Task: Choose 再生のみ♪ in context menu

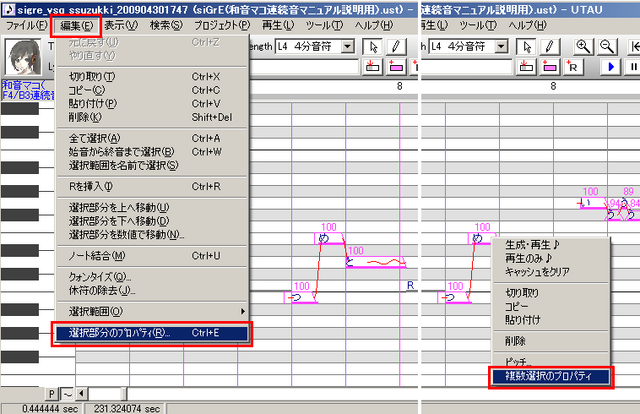Action: coord(551,258)
